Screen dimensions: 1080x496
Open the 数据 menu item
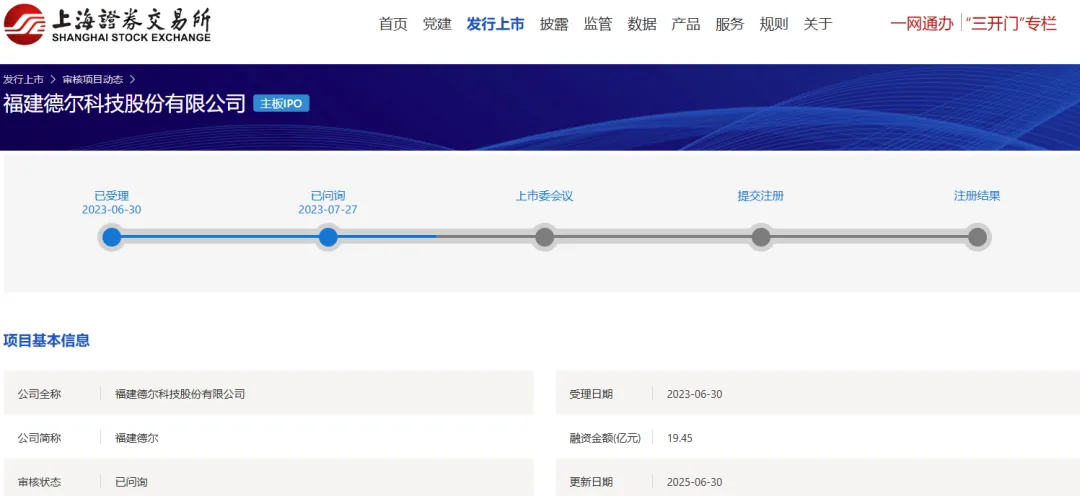(x=642, y=24)
